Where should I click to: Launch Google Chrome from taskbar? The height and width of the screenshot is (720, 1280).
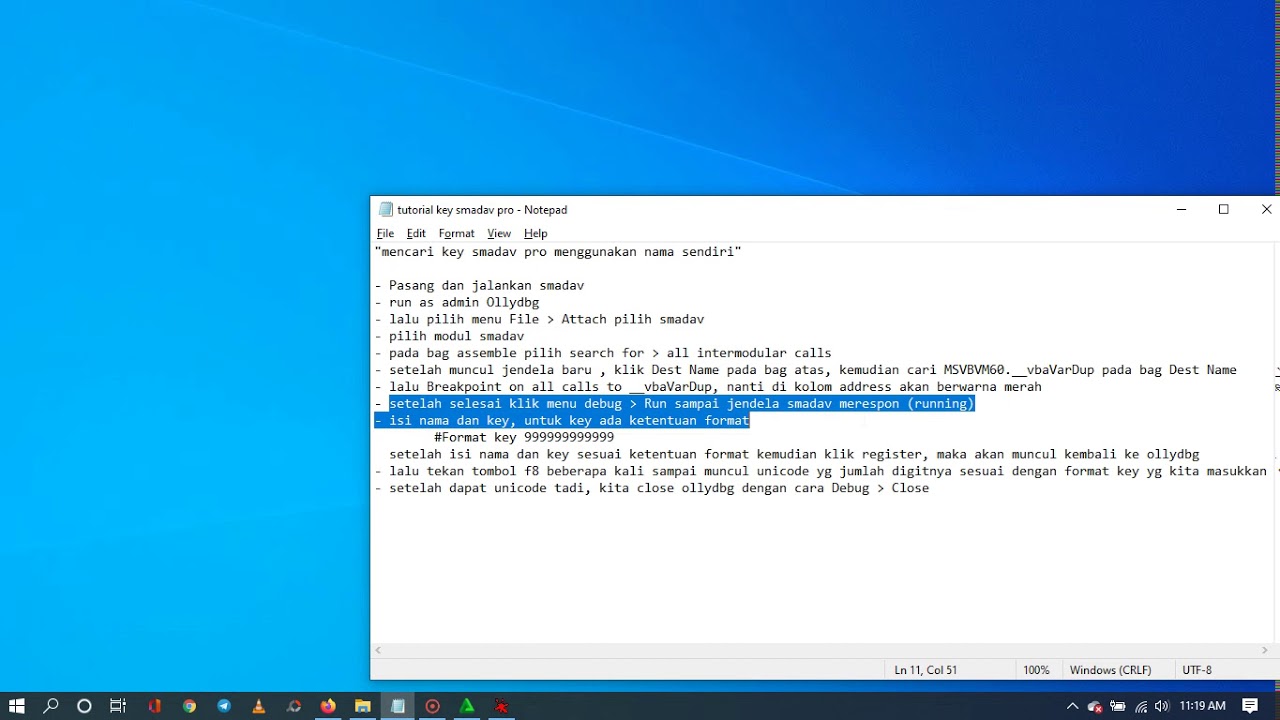click(x=189, y=706)
